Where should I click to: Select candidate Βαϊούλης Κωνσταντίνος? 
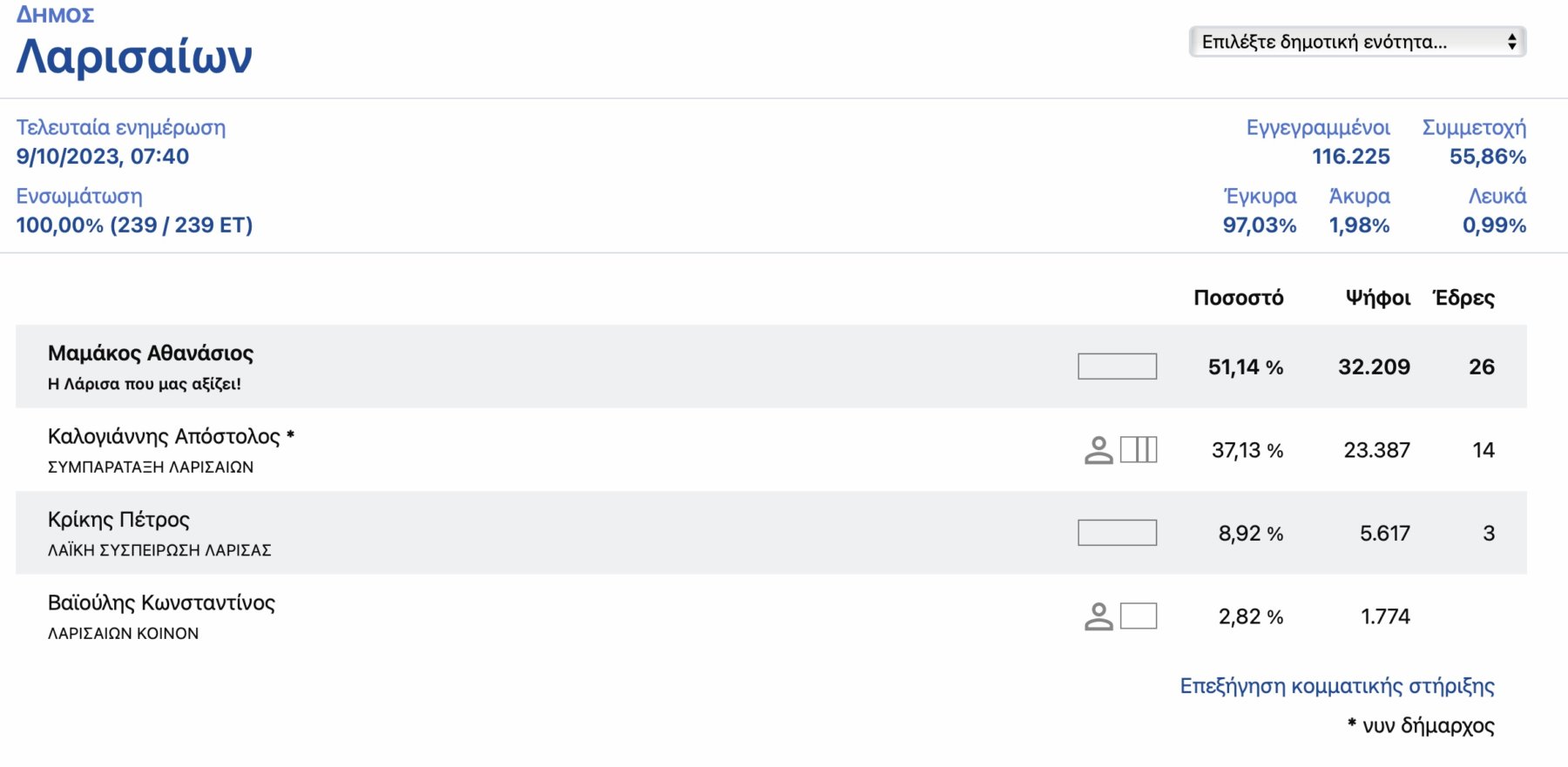tap(161, 602)
